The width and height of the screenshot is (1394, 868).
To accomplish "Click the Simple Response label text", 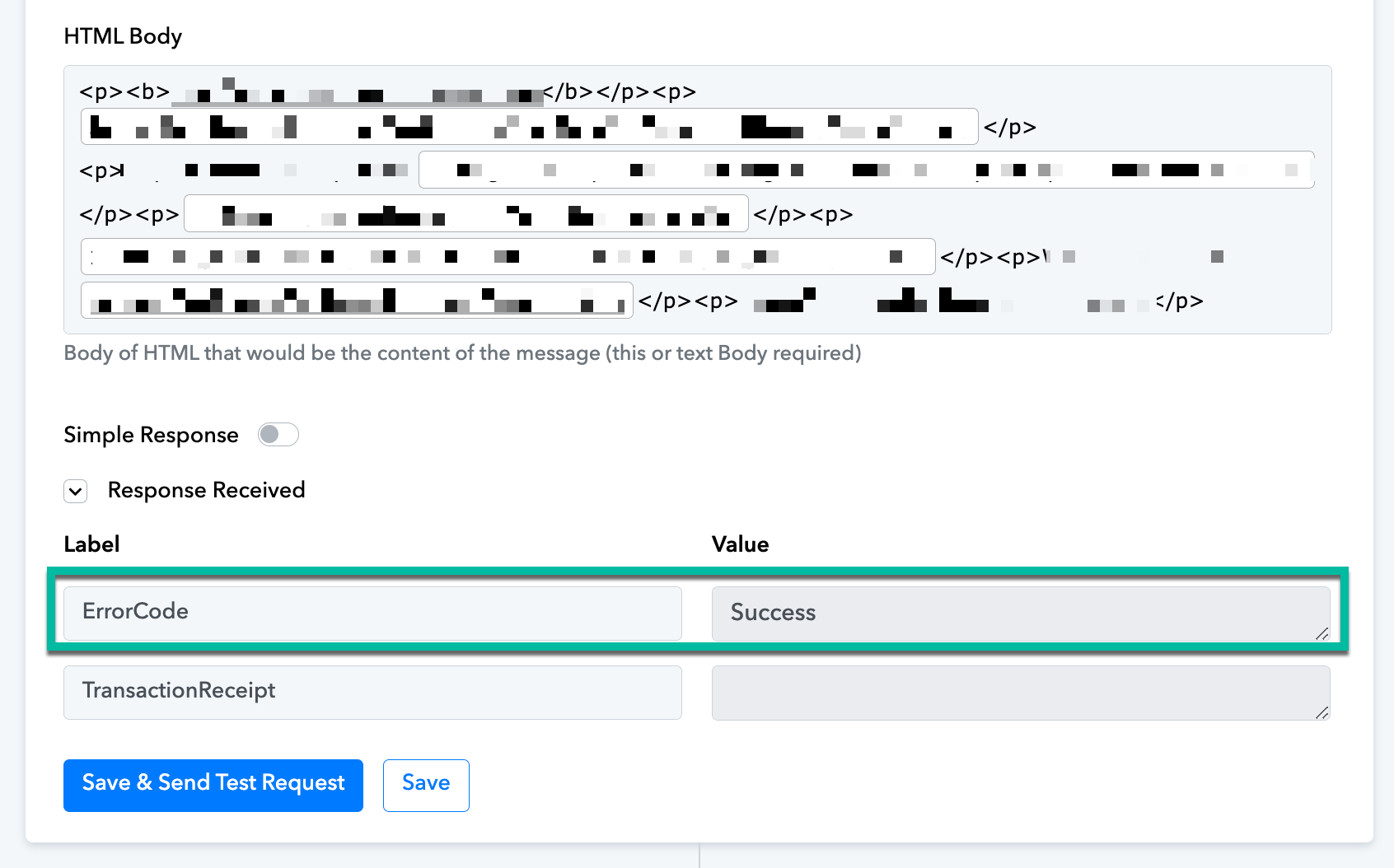I will 151,435.
